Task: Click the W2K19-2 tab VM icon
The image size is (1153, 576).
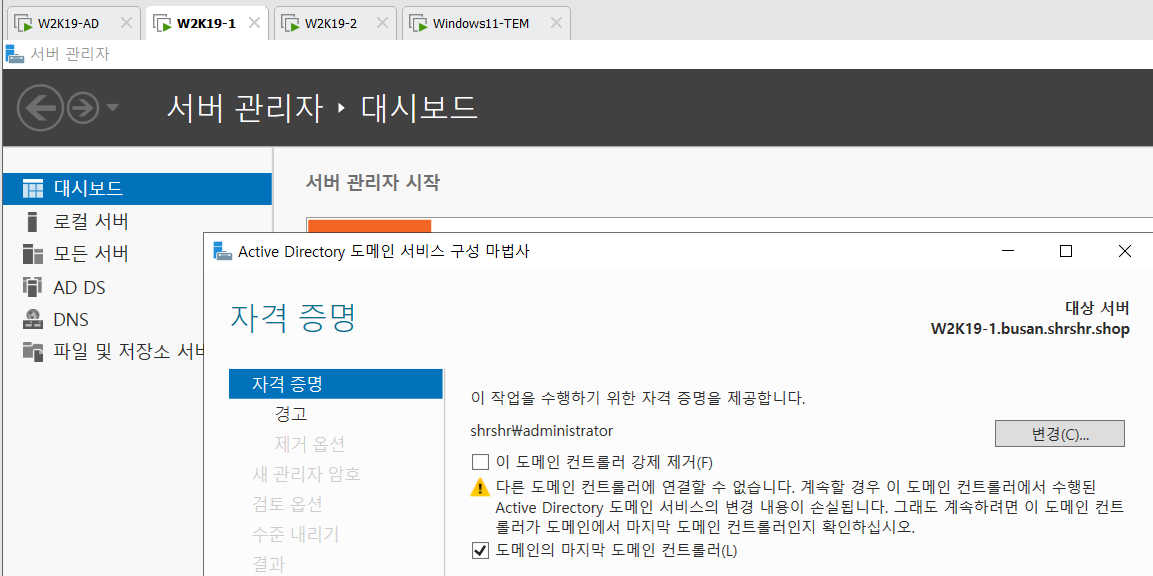Action: pos(290,23)
